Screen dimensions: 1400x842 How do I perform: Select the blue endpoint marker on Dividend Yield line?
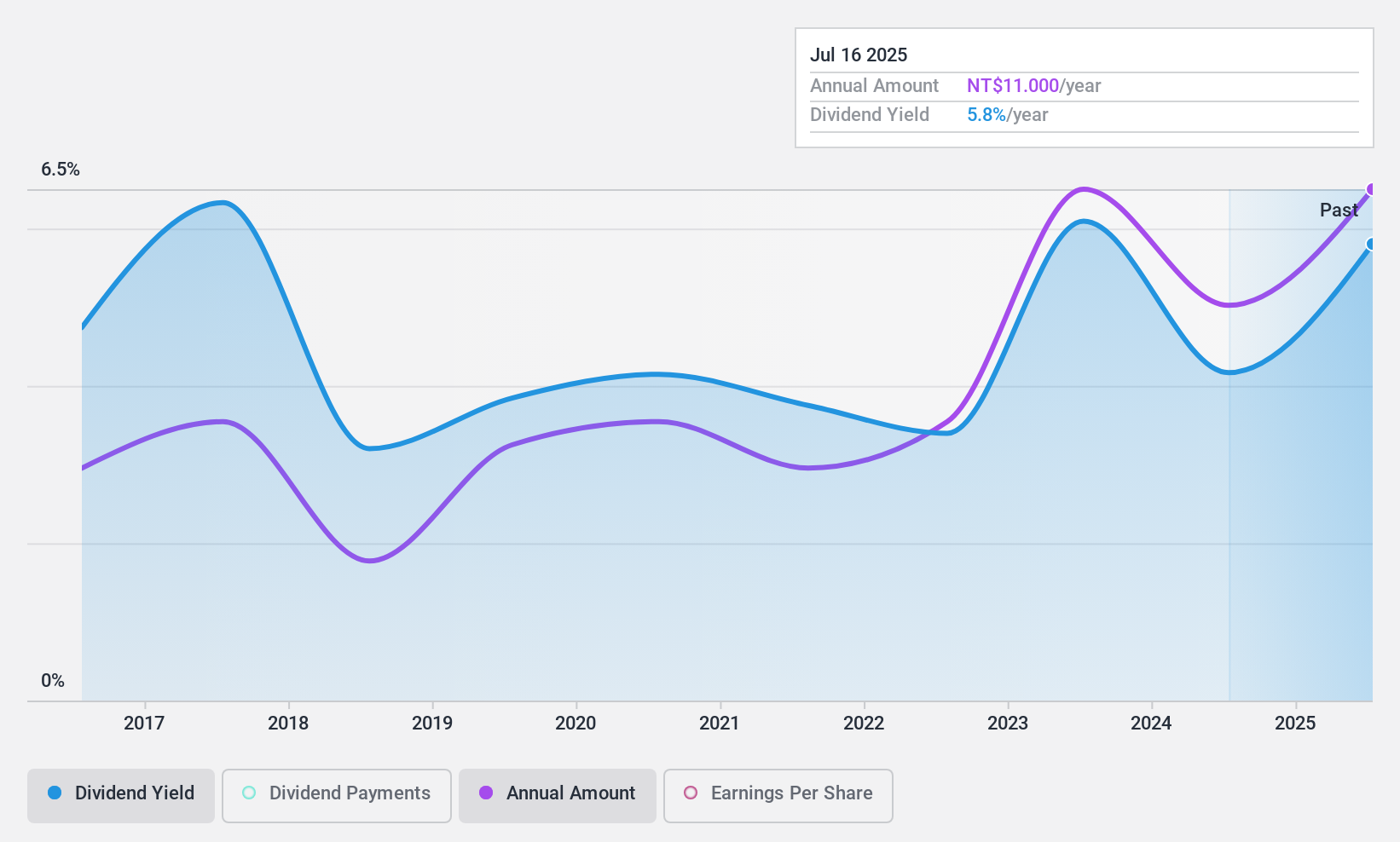coord(1371,245)
